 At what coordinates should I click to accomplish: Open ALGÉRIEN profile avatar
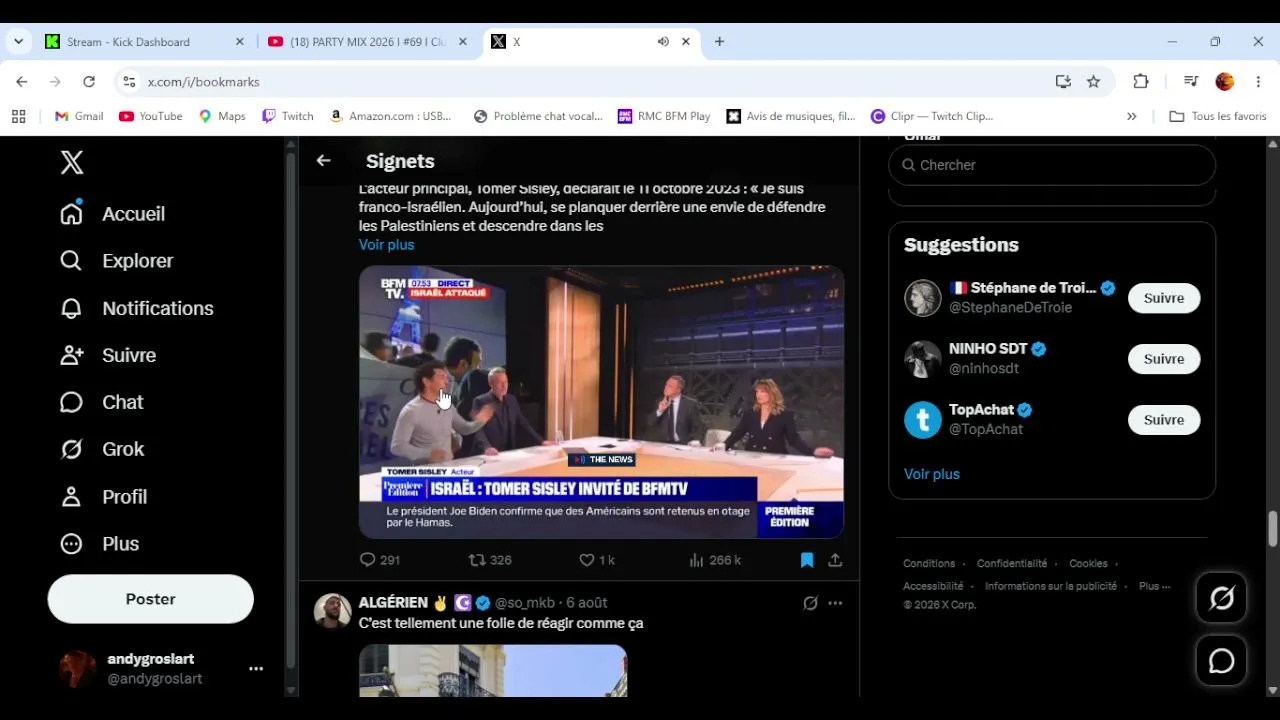coord(333,611)
